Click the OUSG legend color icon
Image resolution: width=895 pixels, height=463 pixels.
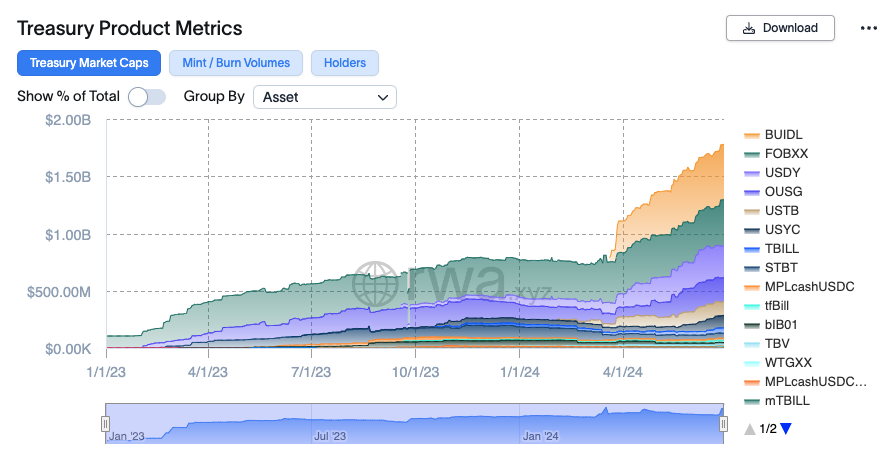click(751, 192)
